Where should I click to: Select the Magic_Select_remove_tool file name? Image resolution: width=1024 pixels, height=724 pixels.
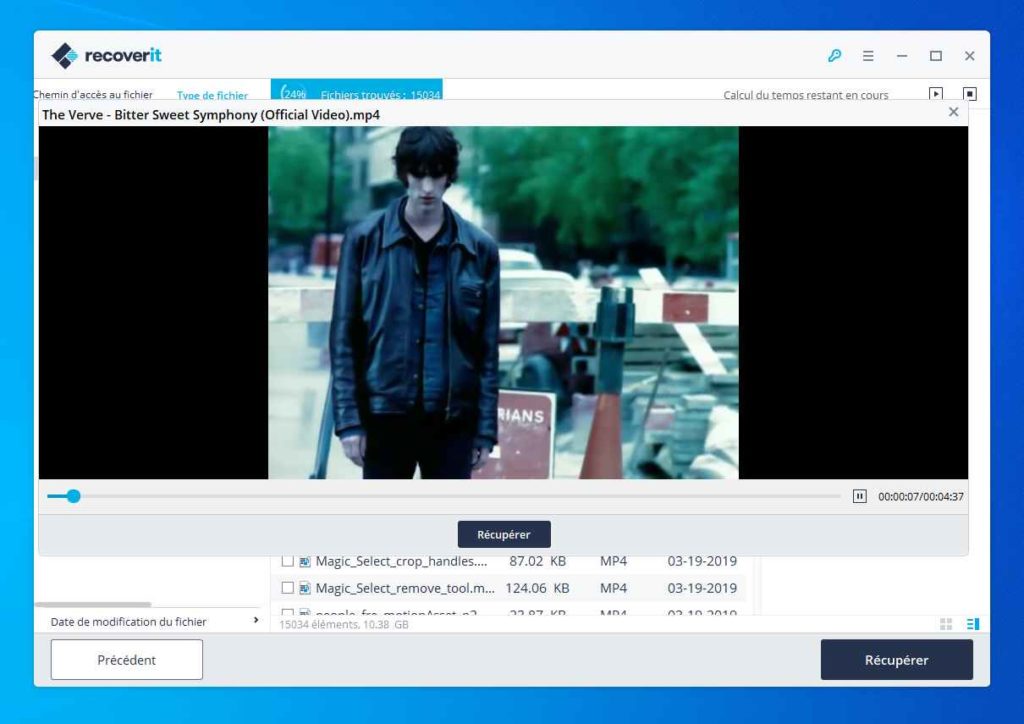(405, 588)
